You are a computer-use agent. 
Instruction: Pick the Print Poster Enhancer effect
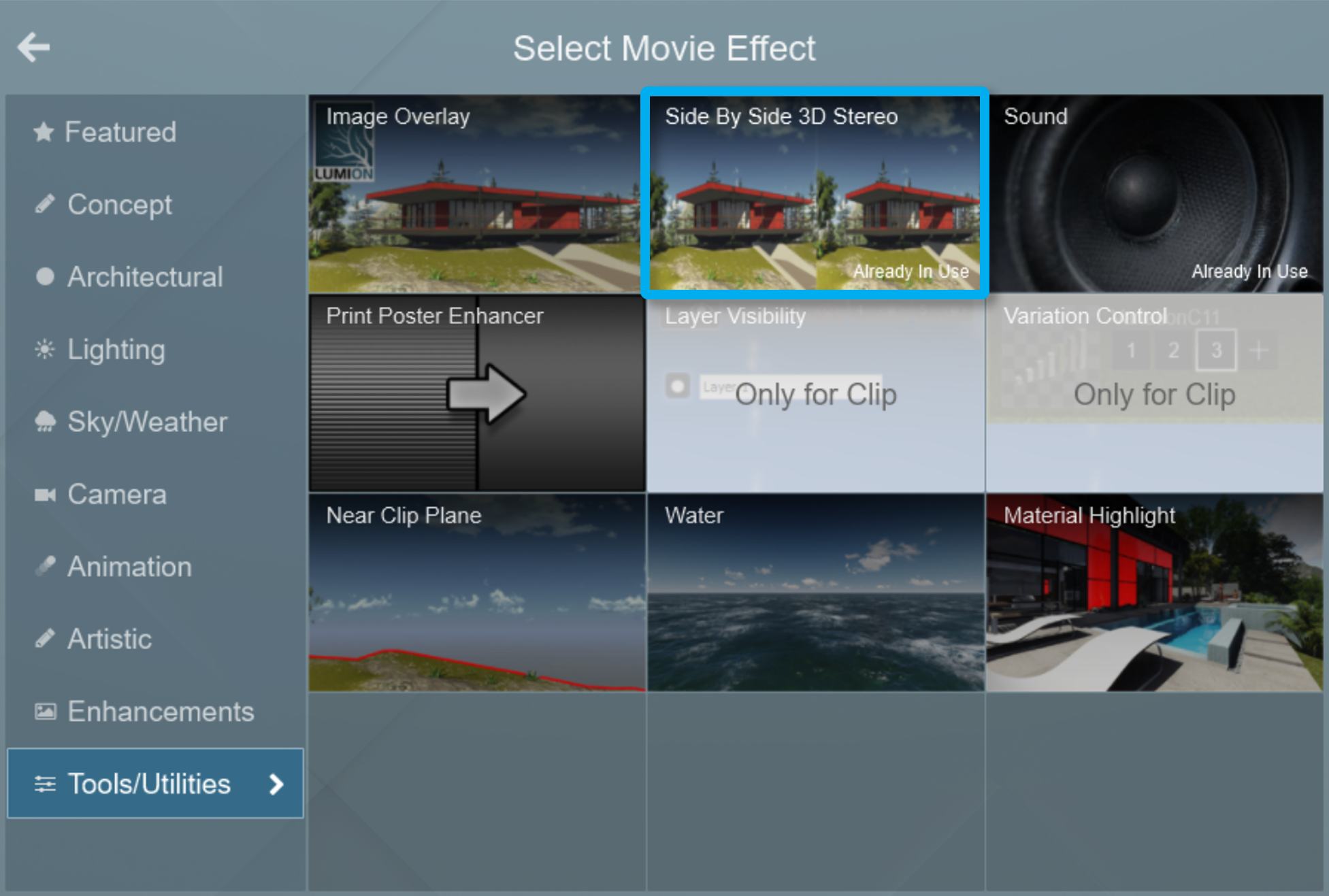point(476,393)
